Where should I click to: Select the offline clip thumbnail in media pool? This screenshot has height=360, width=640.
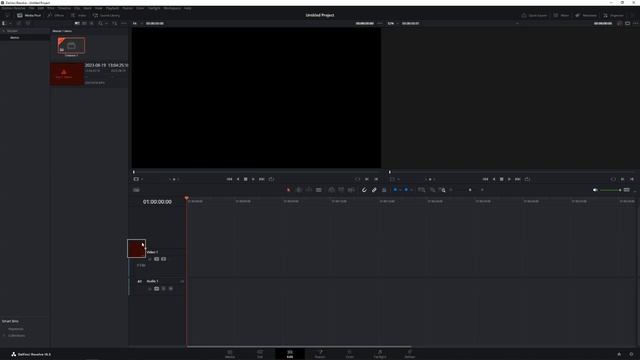67,74
